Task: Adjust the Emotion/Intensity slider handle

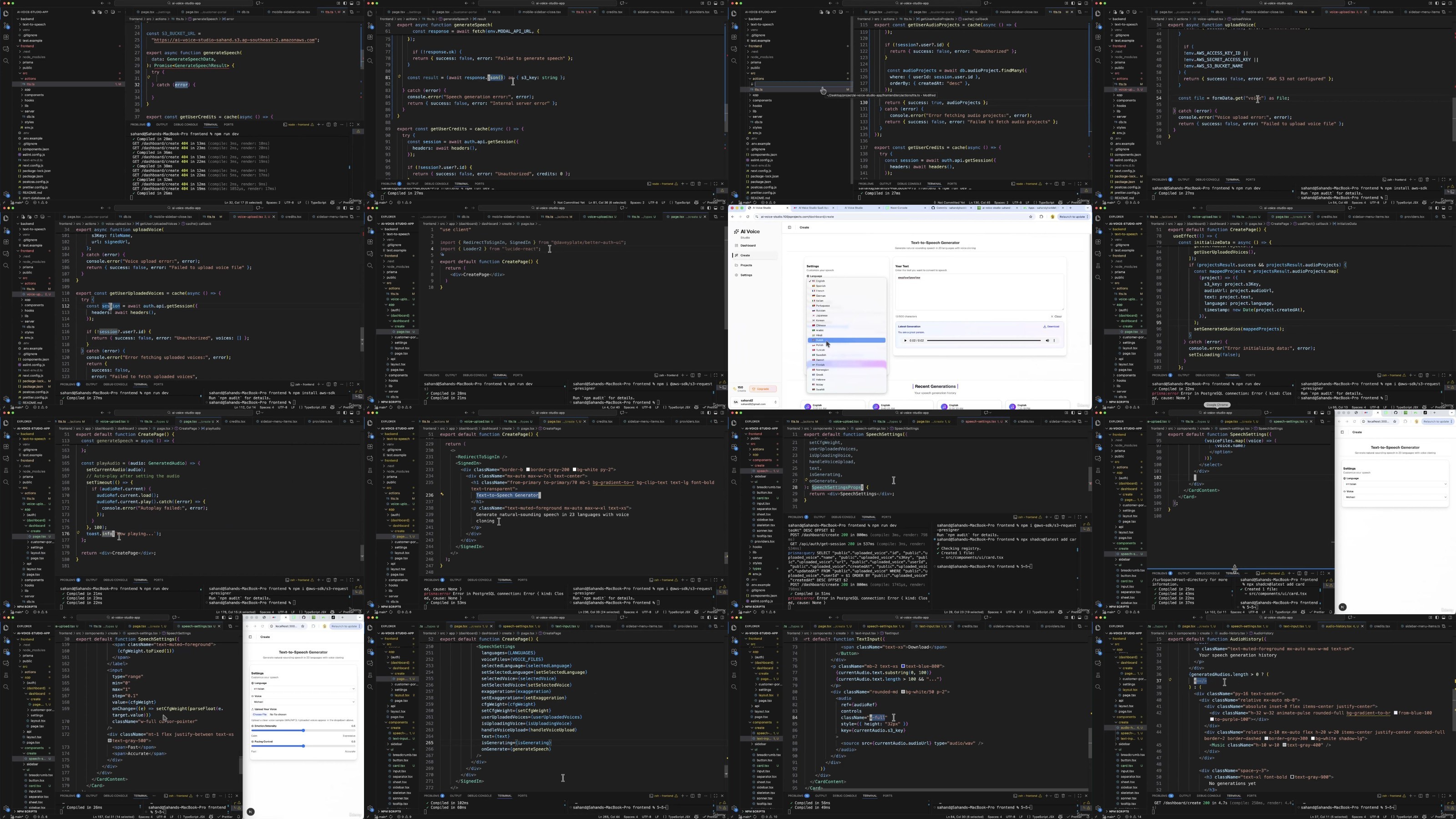Action: pos(303,731)
